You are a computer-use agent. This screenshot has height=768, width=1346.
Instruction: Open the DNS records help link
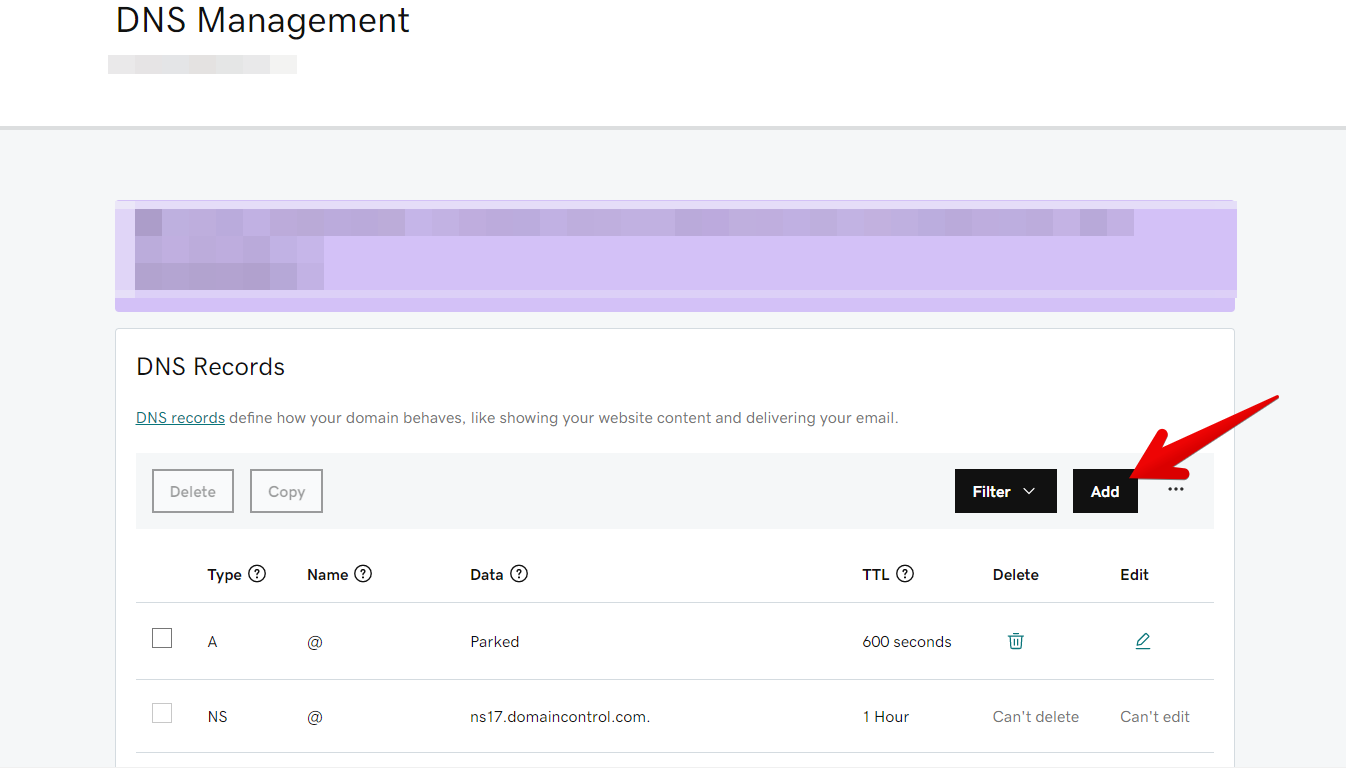pyautogui.click(x=180, y=418)
